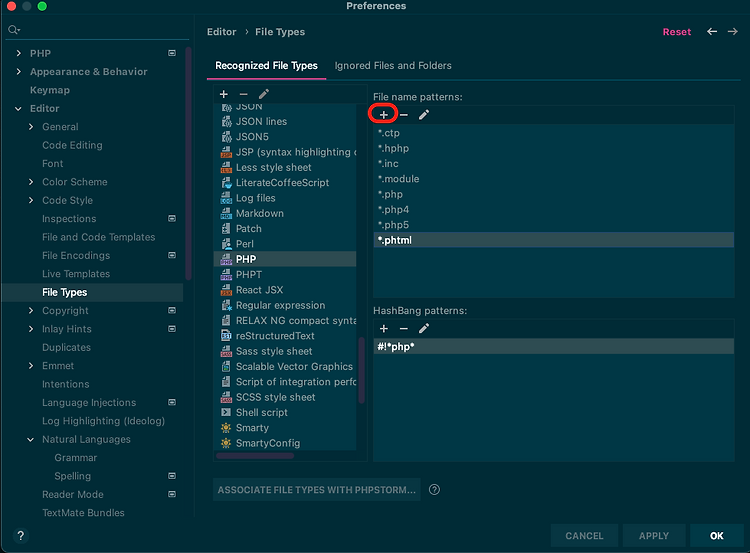Select the #!*php* HashBang pattern
Screen dimensions: 750x553
coord(553,346)
